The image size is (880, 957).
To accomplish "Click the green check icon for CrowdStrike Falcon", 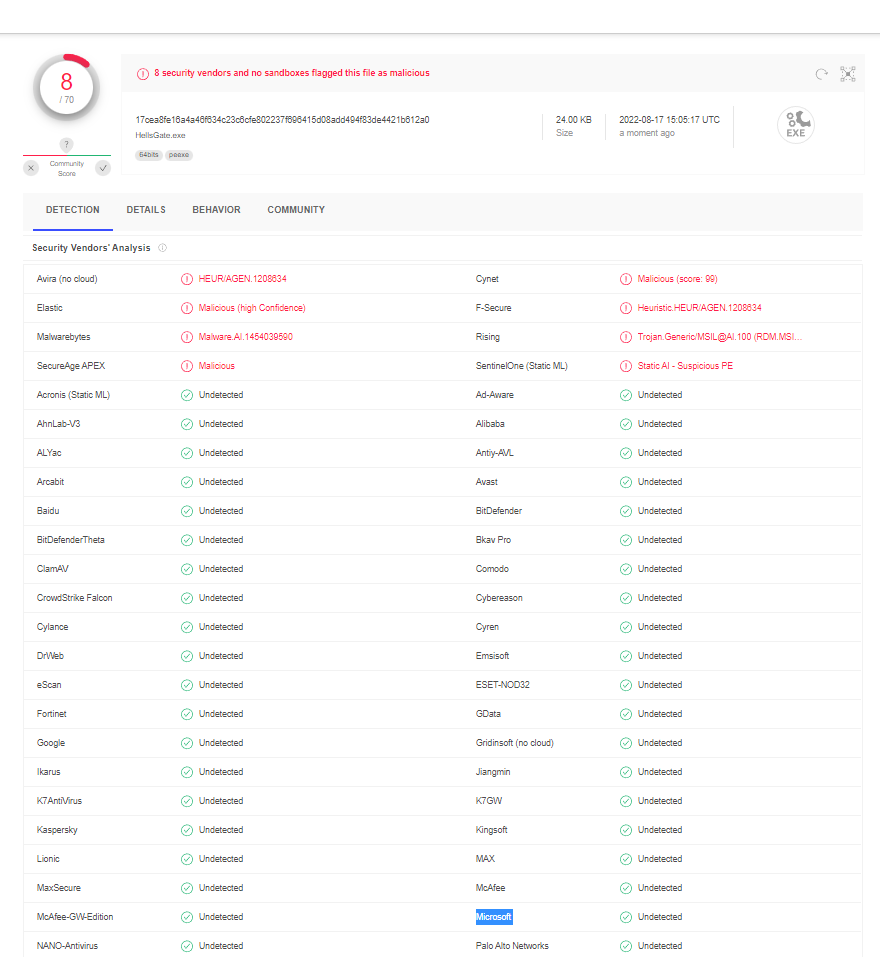I will pos(187,598).
